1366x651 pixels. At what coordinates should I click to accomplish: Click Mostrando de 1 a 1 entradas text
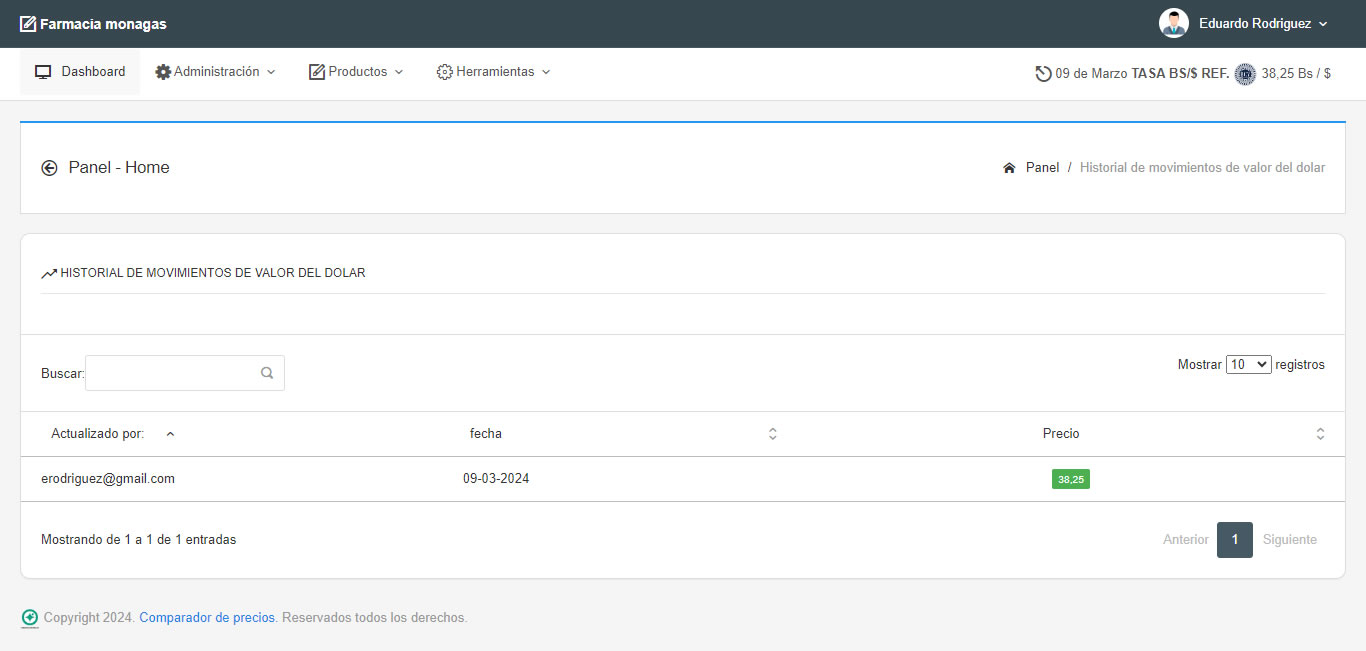click(139, 540)
